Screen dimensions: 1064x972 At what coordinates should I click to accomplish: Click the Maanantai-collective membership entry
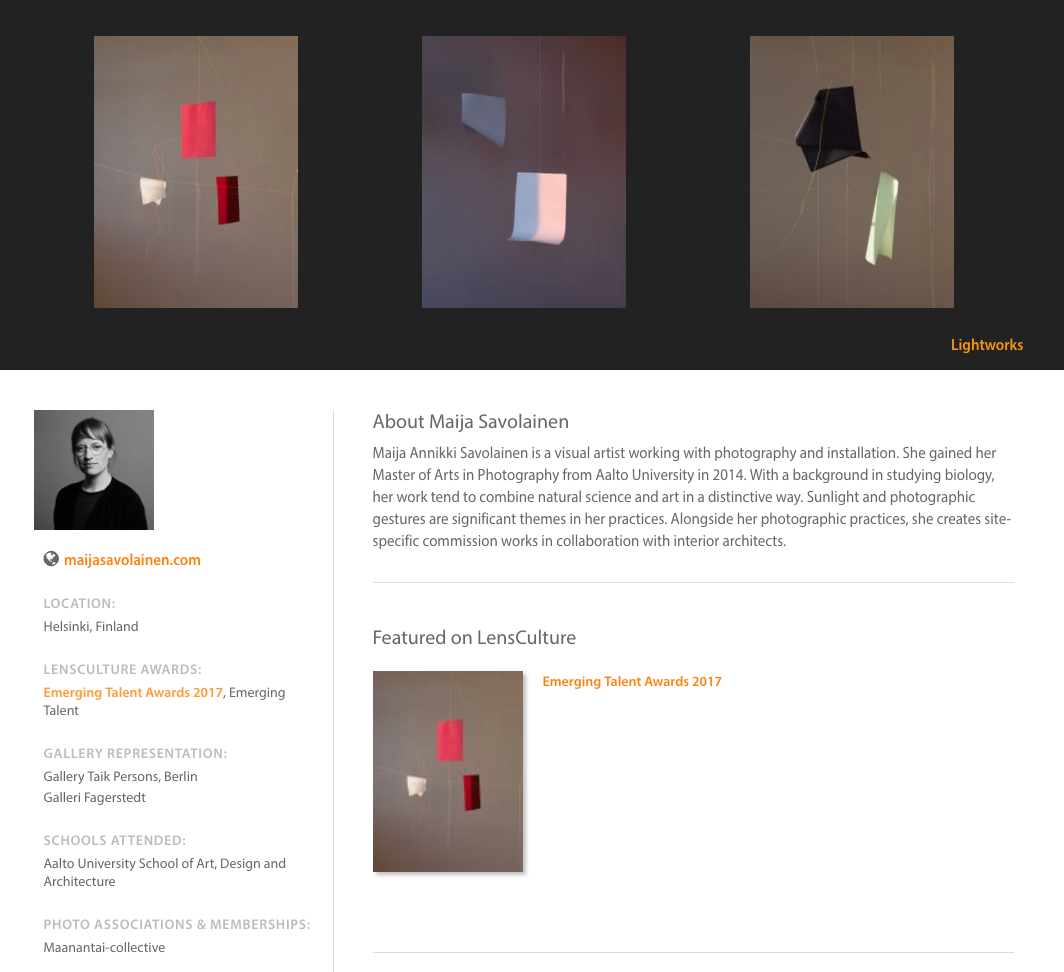[x=104, y=948]
